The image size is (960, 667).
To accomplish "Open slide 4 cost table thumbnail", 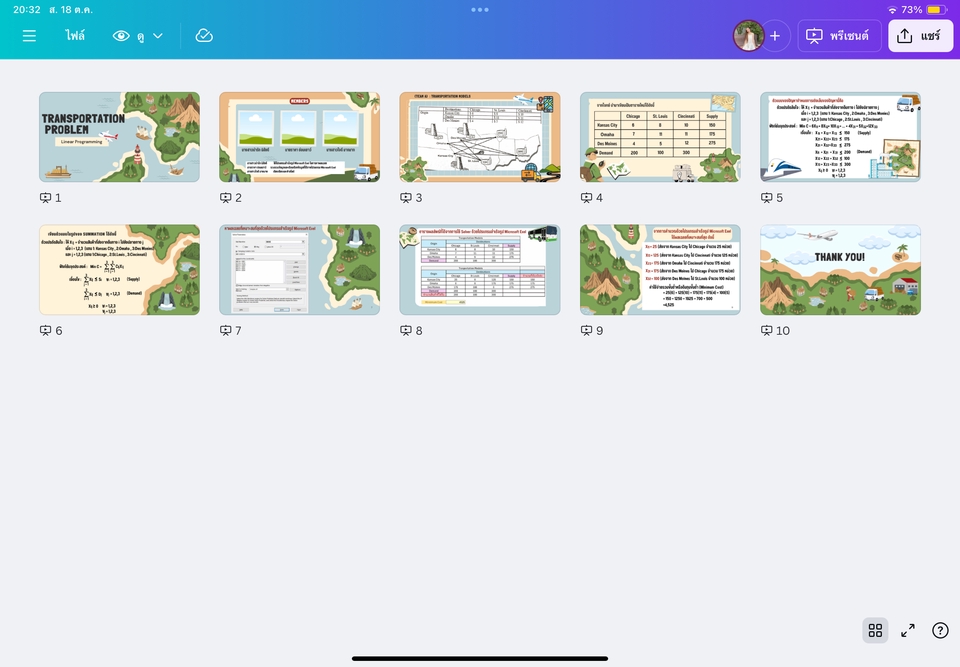I will pos(660,137).
